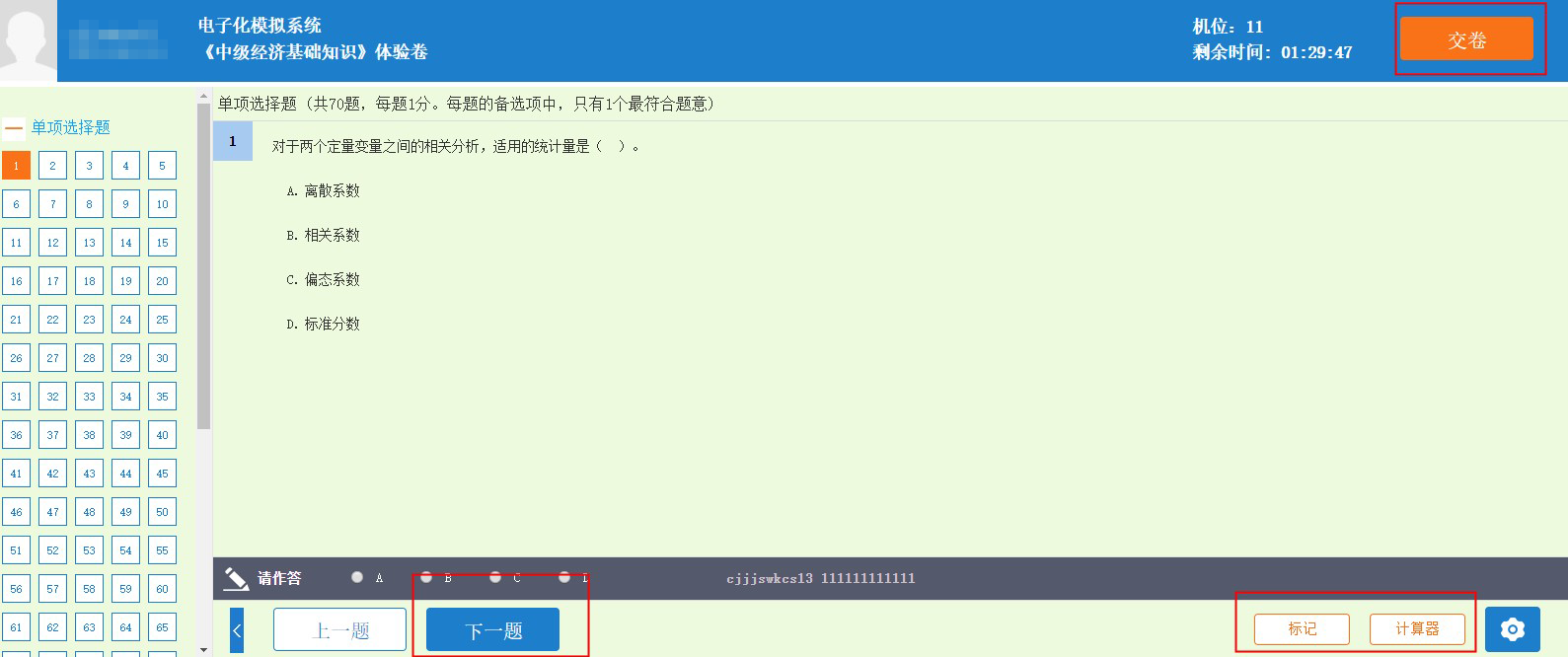
Task: Jump to question 60
Action: point(162,589)
